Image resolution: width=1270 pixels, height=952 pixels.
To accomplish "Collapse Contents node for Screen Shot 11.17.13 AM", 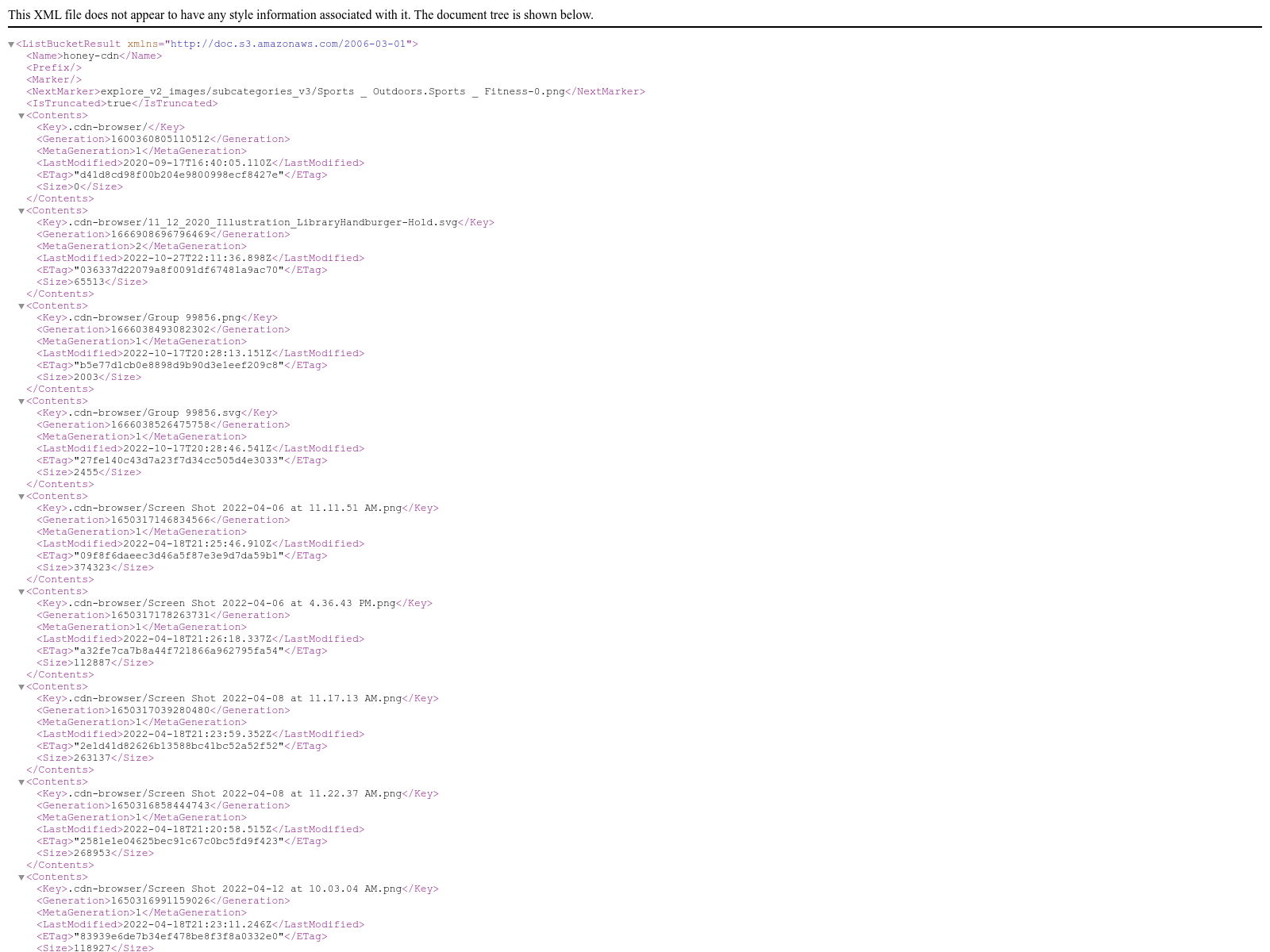I will click(21, 687).
